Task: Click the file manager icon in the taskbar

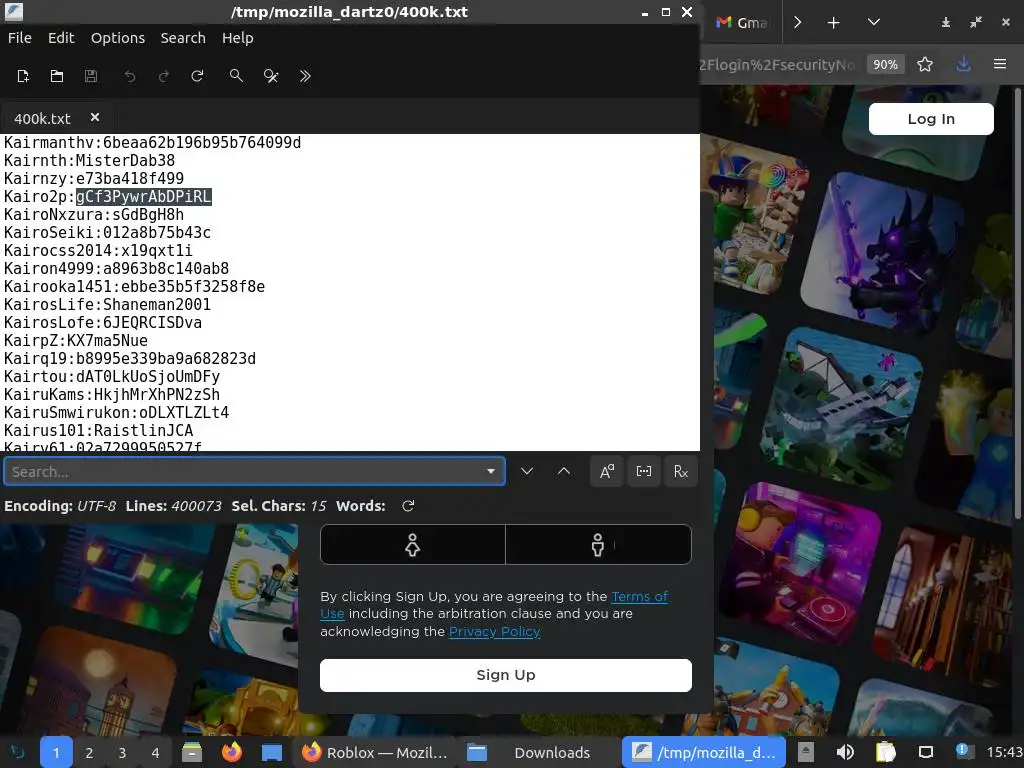Action: pos(191,752)
